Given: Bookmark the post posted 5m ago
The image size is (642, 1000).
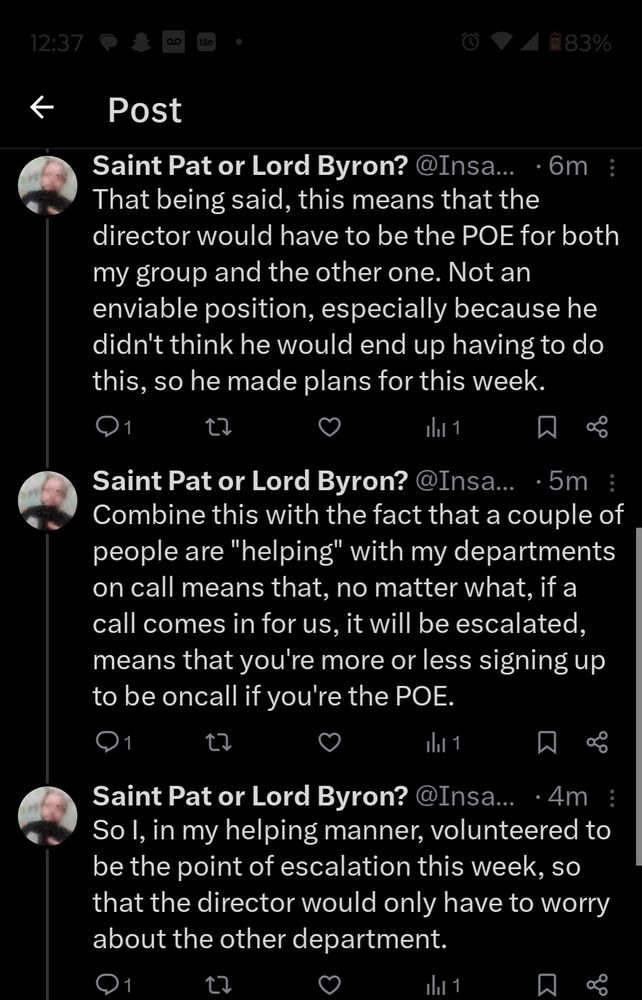Looking at the screenshot, I should coord(547,743).
